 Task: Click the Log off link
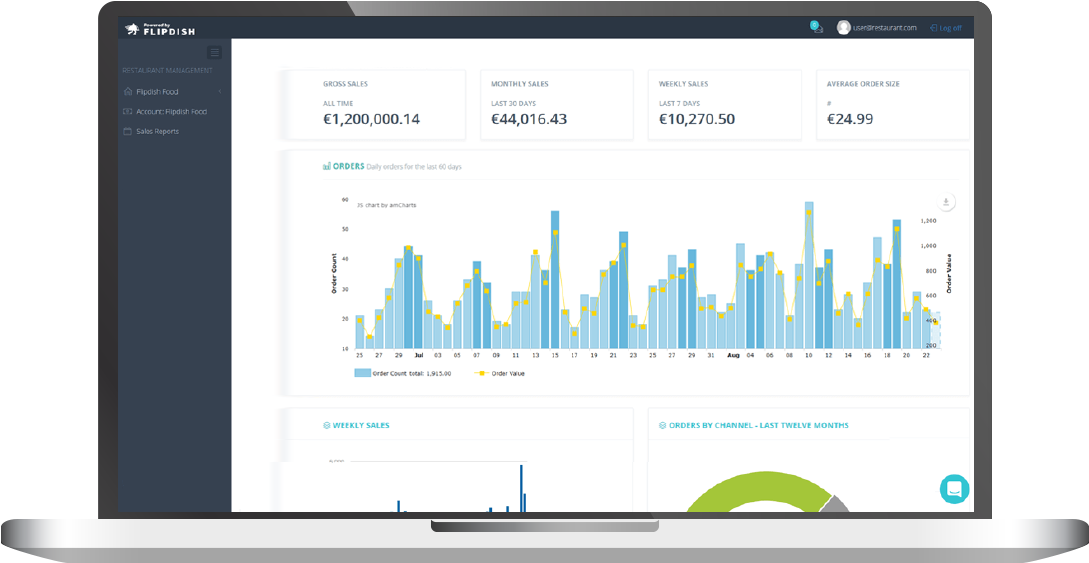tap(946, 28)
